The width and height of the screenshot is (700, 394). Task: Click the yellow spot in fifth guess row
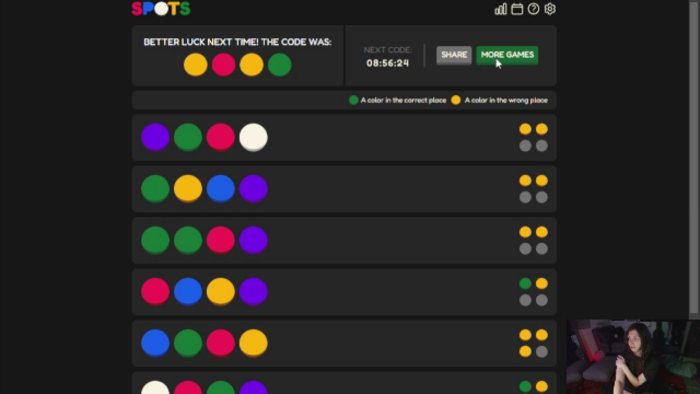254,343
